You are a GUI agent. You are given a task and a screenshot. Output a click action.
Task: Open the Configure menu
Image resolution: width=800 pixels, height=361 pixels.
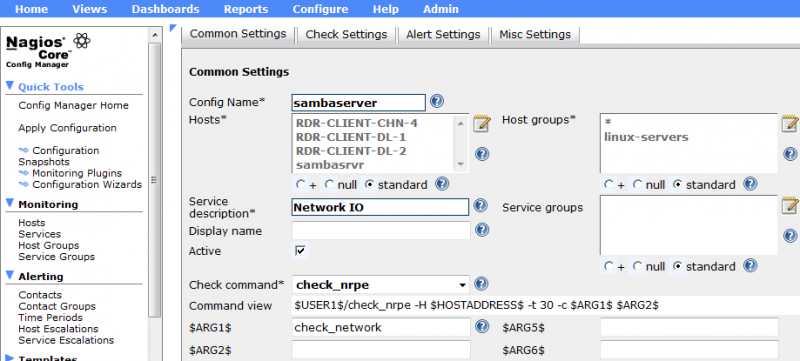[320, 9]
